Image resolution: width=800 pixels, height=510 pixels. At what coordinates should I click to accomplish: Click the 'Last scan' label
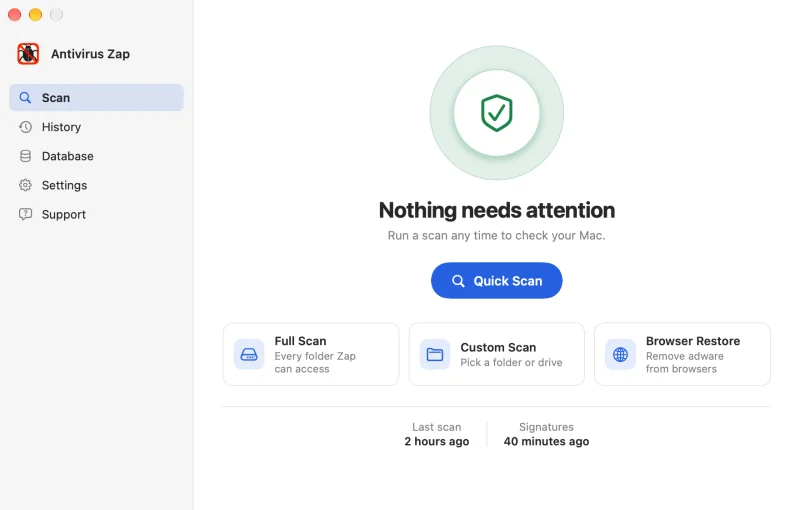(x=437, y=427)
